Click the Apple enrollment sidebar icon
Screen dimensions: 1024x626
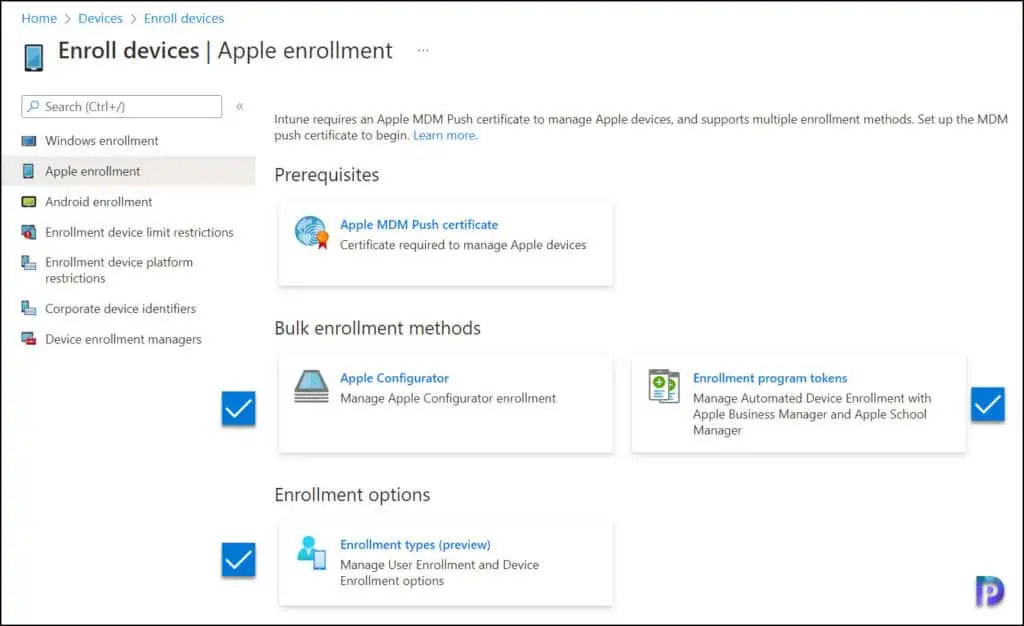(x=28, y=171)
